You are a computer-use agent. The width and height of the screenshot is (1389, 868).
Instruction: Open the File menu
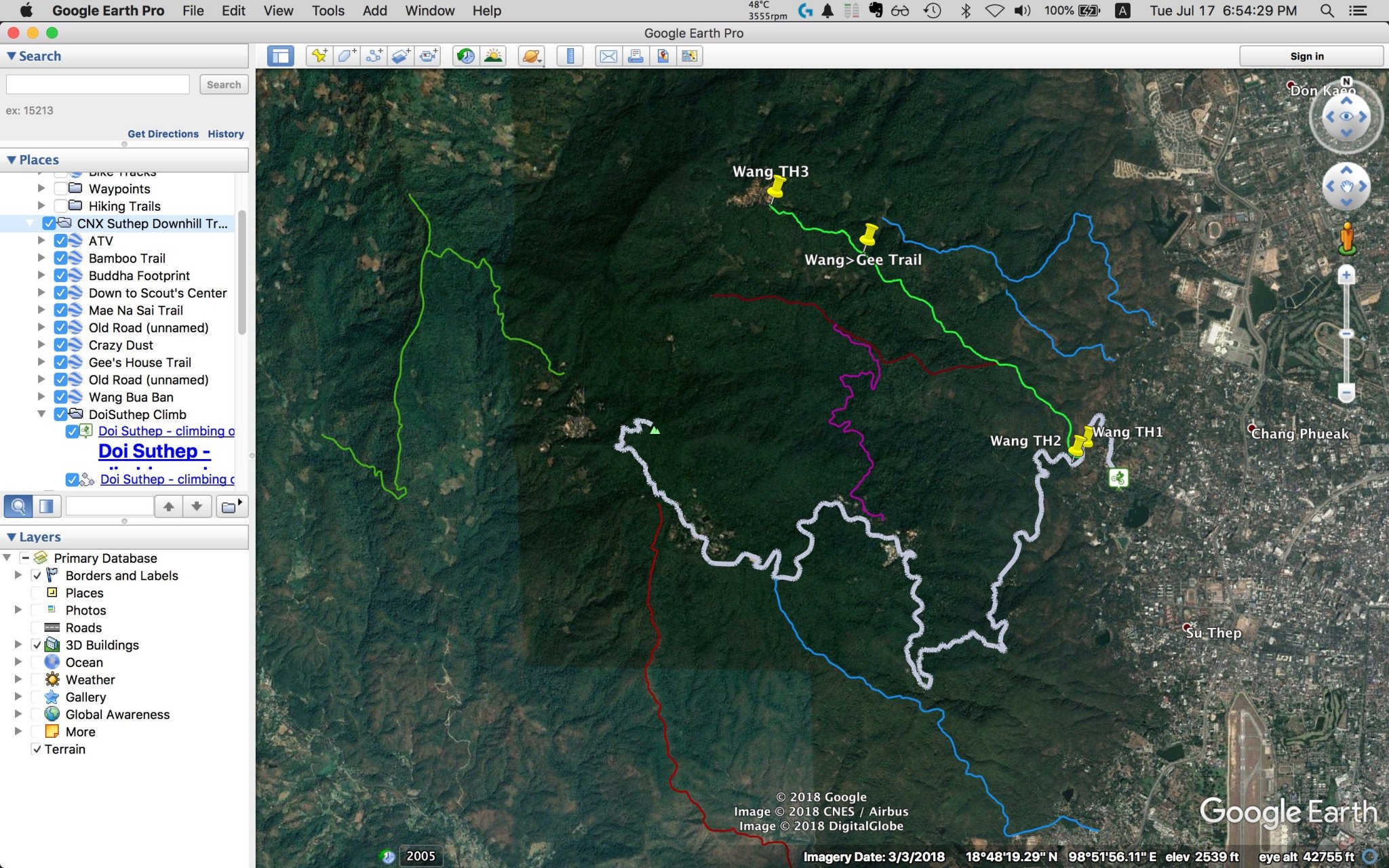pyautogui.click(x=193, y=11)
